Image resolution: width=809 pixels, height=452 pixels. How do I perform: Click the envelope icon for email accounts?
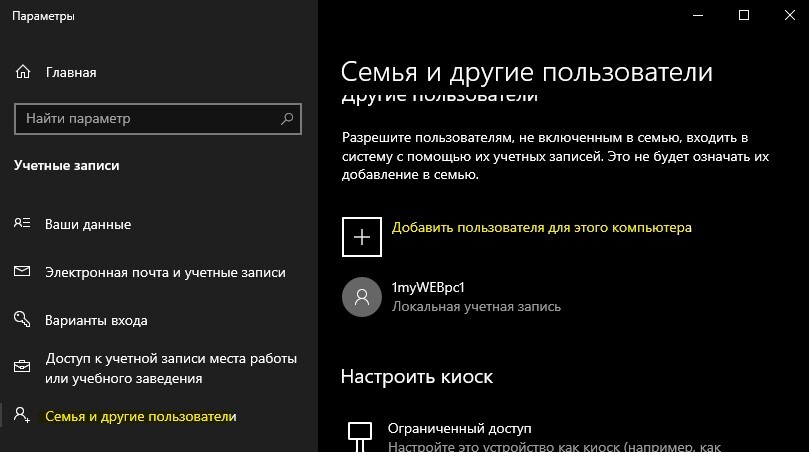point(23,272)
